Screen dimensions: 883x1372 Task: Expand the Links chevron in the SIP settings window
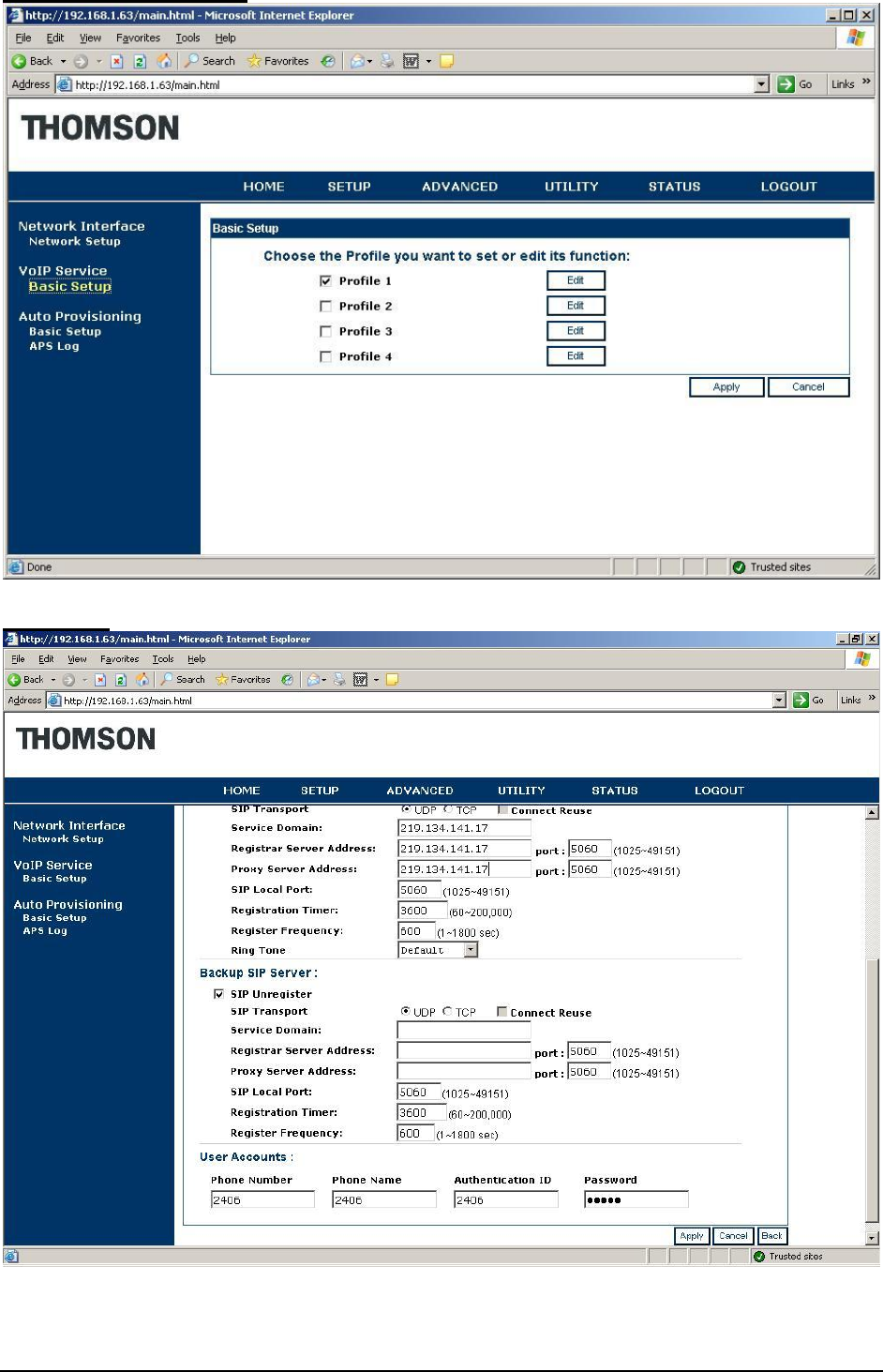coord(872,699)
